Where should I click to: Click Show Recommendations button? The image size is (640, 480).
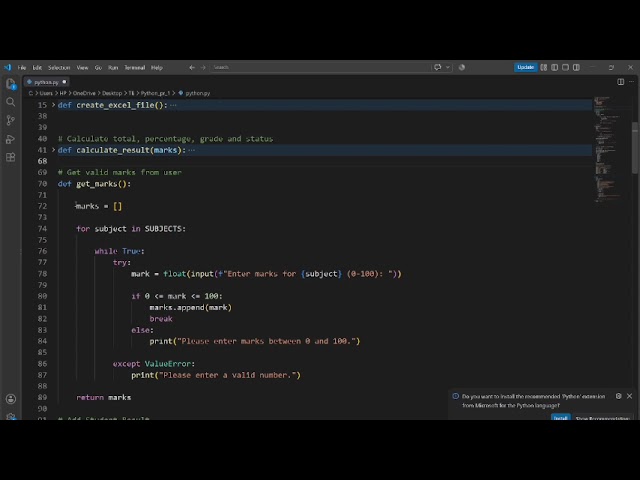pyautogui.click(x=602, y=418)
